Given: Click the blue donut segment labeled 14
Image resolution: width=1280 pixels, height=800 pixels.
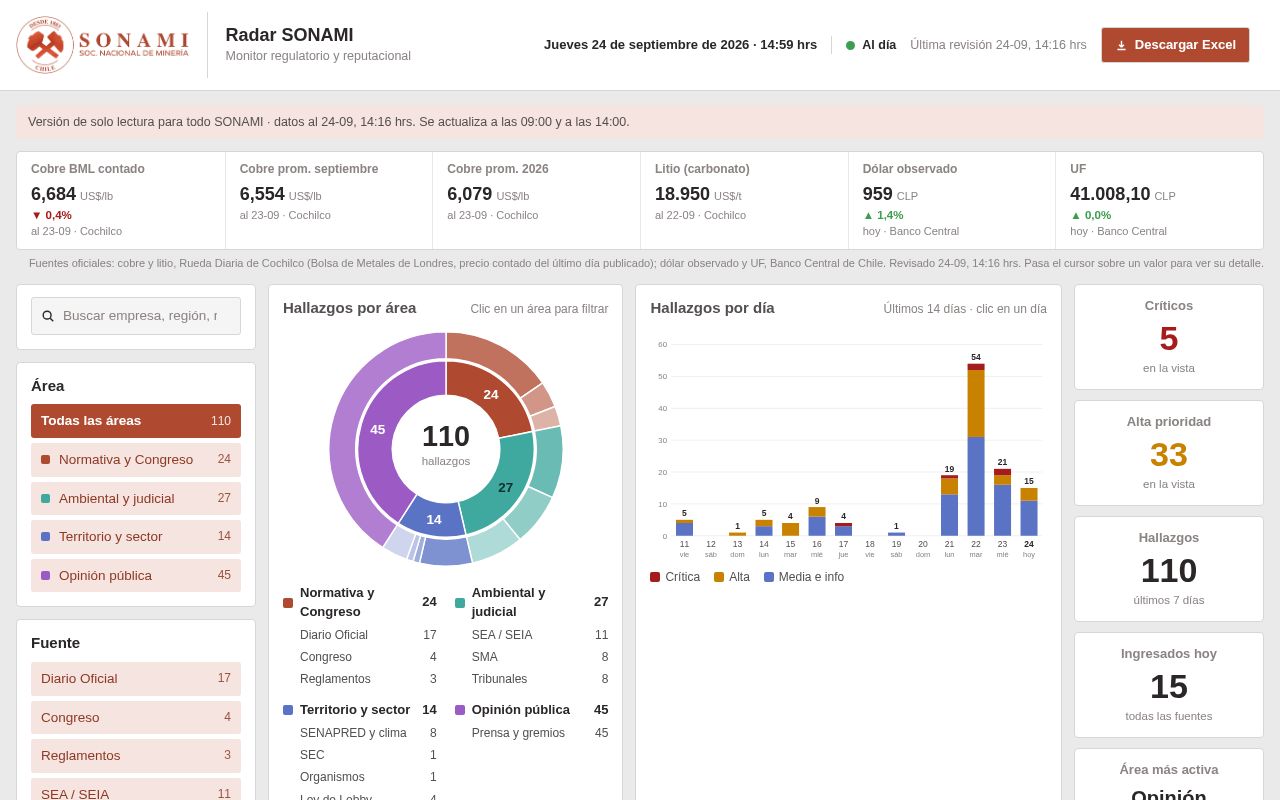Looking at the screenshot, I should tap(434, 518).
